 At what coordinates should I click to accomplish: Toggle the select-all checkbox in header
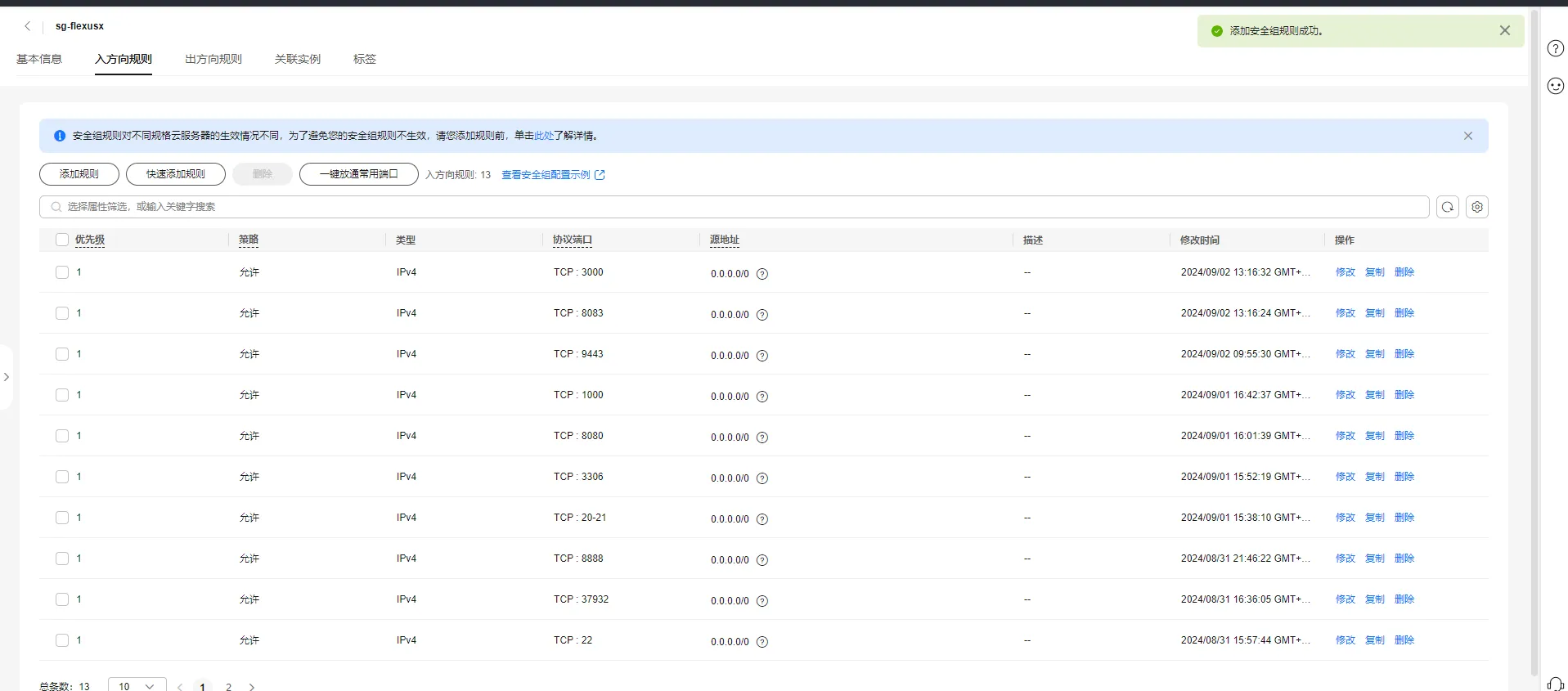pos(62,240)
